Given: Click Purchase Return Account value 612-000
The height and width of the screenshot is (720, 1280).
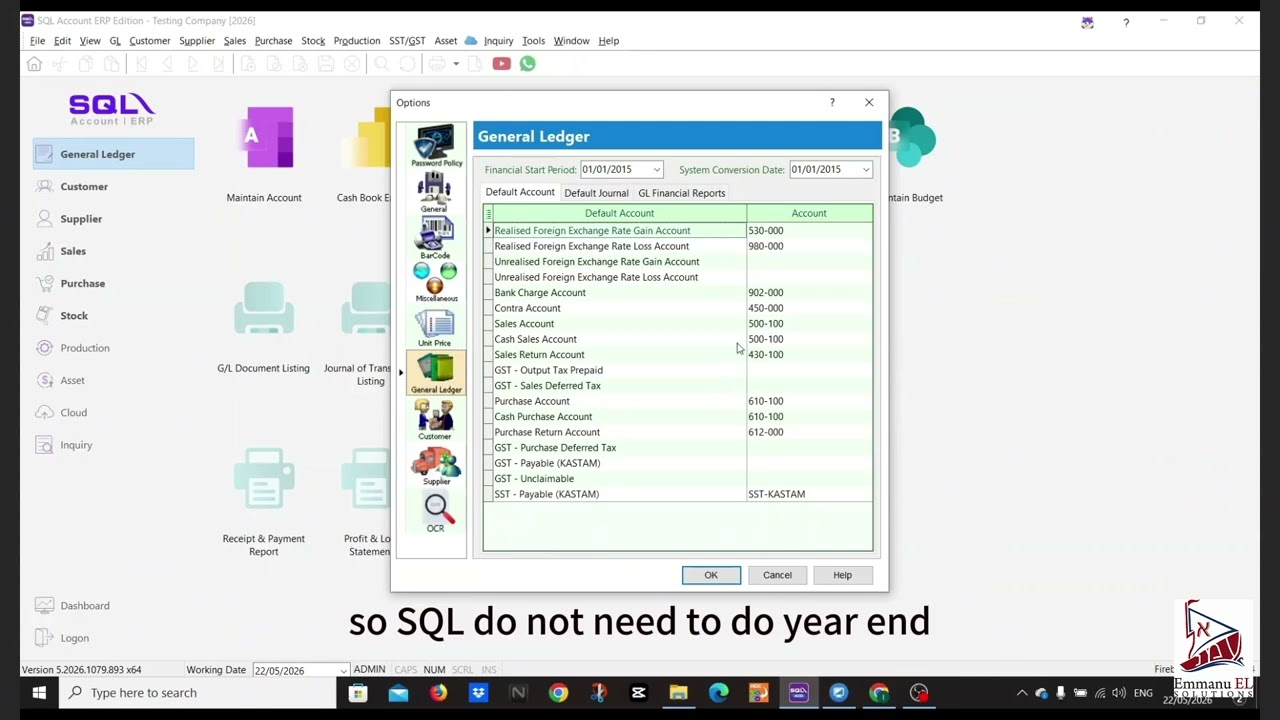Looking at the screenshot, I should pyautogui.click(x=809, y=432).
